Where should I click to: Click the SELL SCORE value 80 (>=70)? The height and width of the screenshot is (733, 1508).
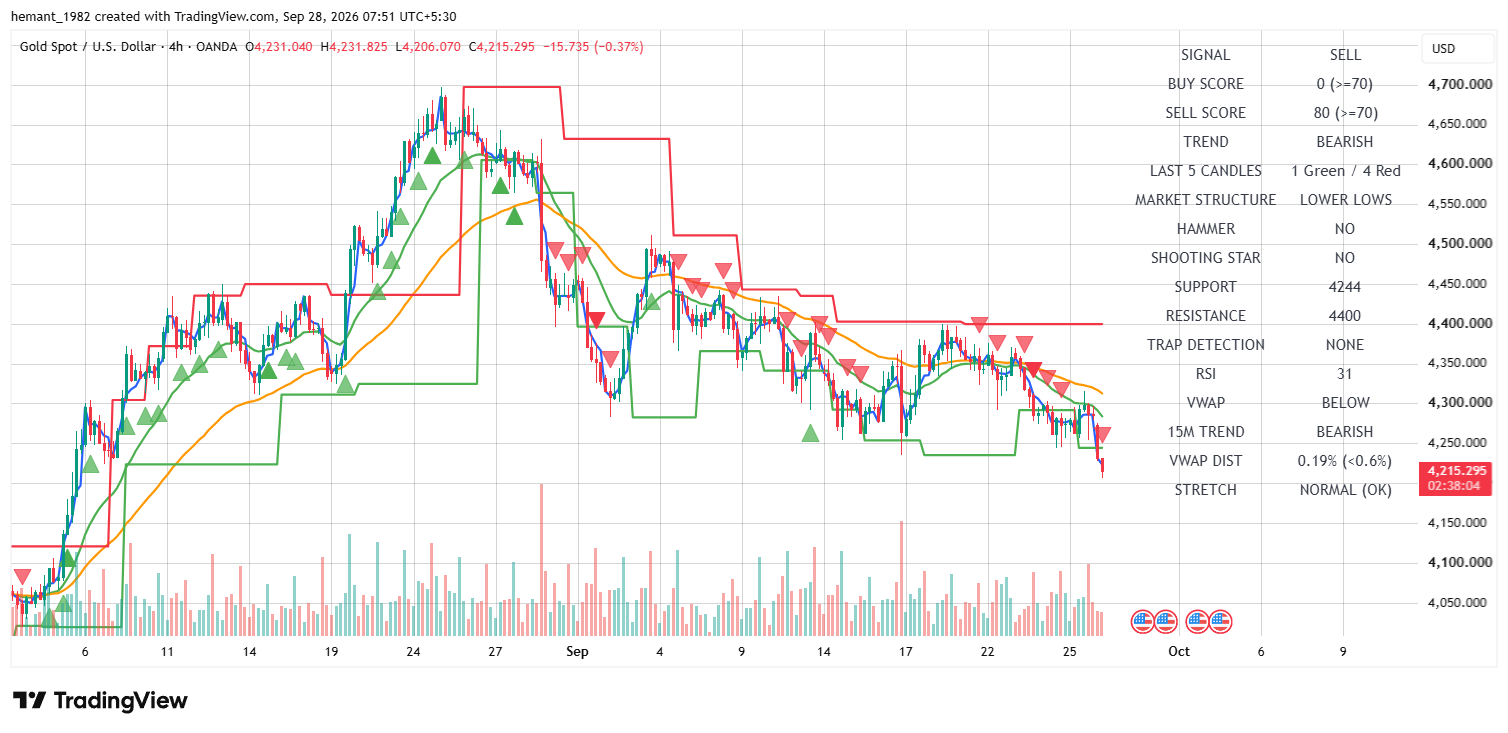pyautogui.click(x=1345, y=113)
